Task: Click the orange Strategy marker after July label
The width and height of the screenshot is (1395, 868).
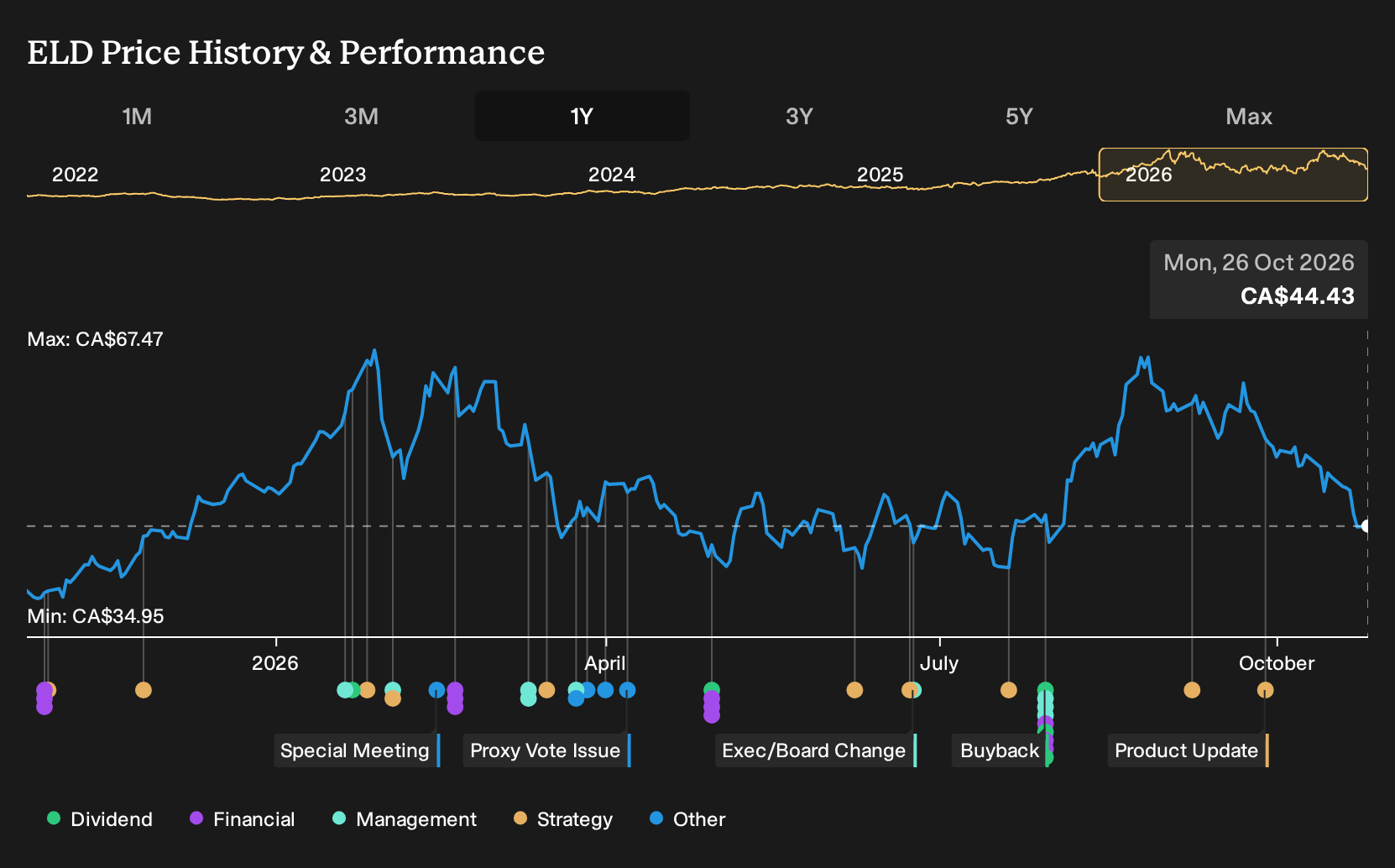Action: coord(1009,690)
